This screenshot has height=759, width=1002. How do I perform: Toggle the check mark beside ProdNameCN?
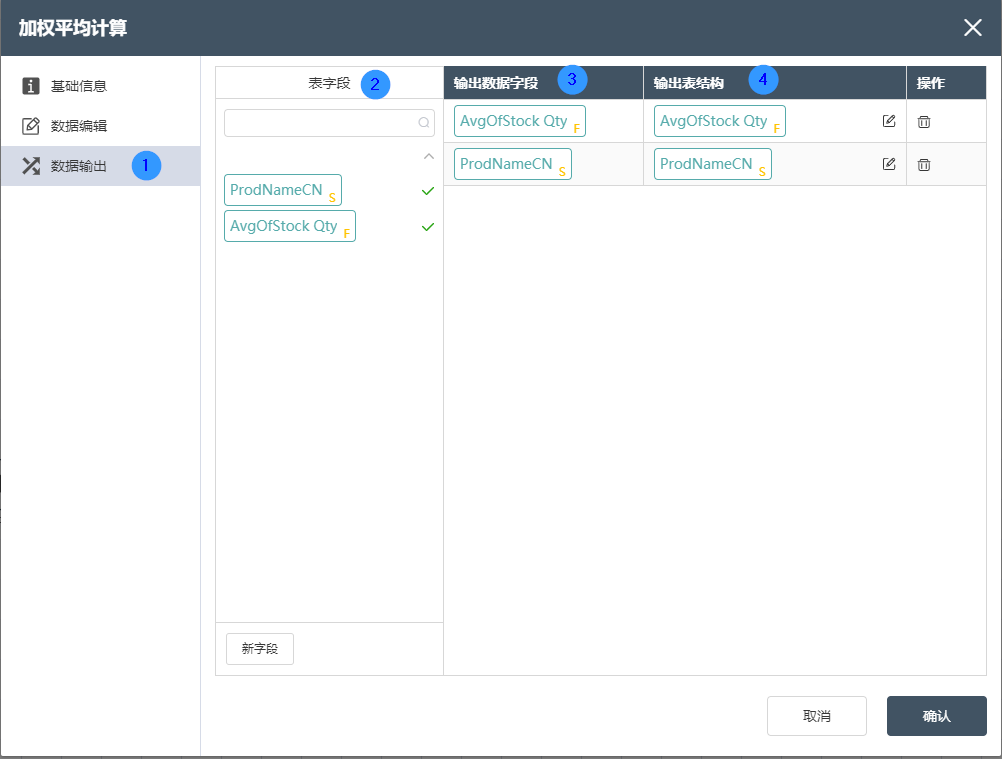428,190
